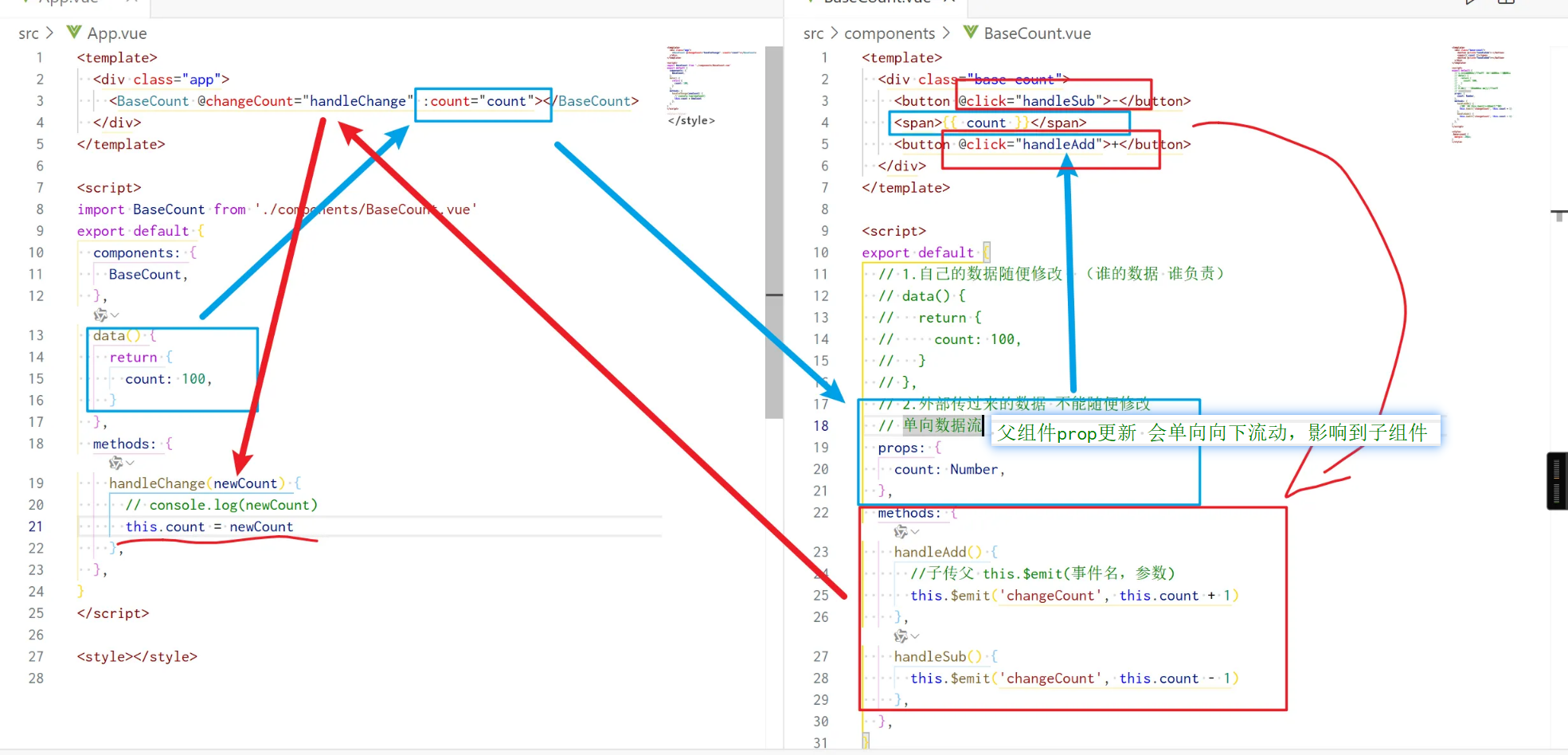The image size is (1568, 755).
Task: Click the minimap of the BaseCount.vue editor
Action: 1481,96
